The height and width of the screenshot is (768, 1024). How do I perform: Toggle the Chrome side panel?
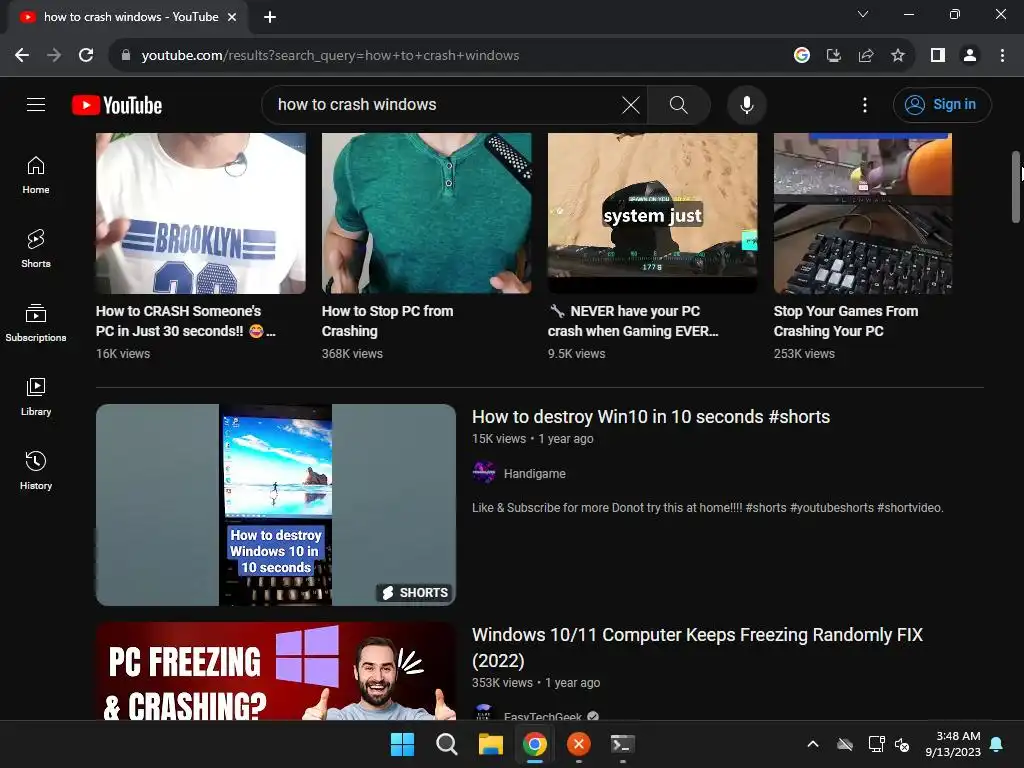pos(938,56)
